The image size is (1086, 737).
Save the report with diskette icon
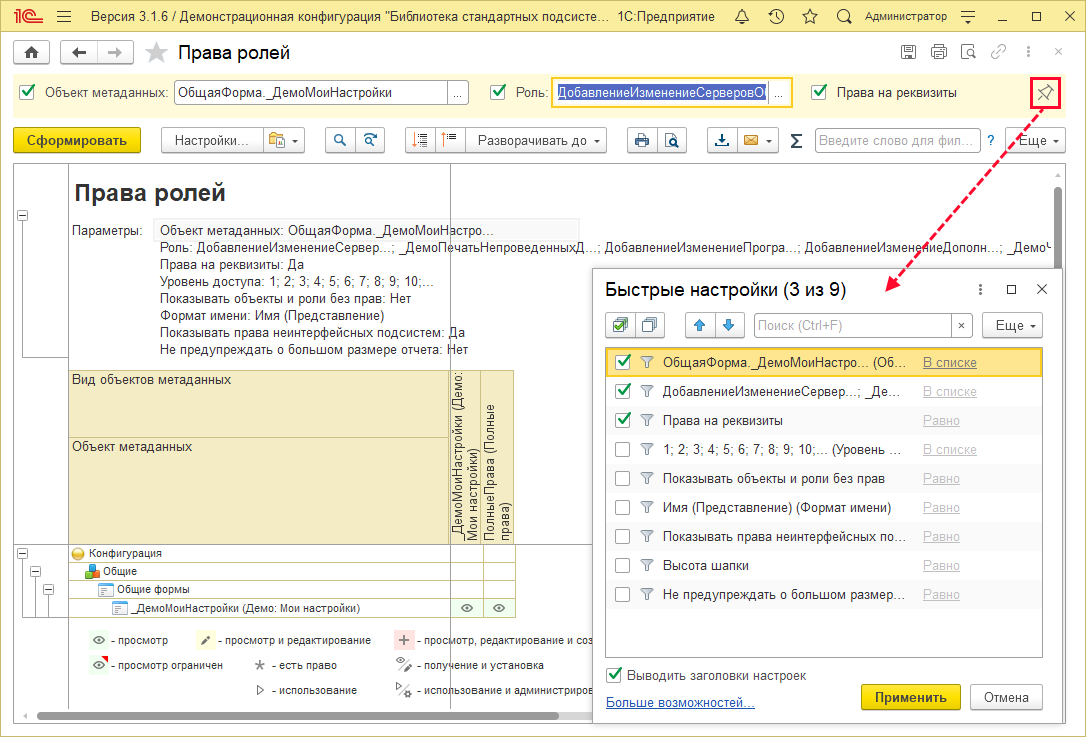click(908, 52)
